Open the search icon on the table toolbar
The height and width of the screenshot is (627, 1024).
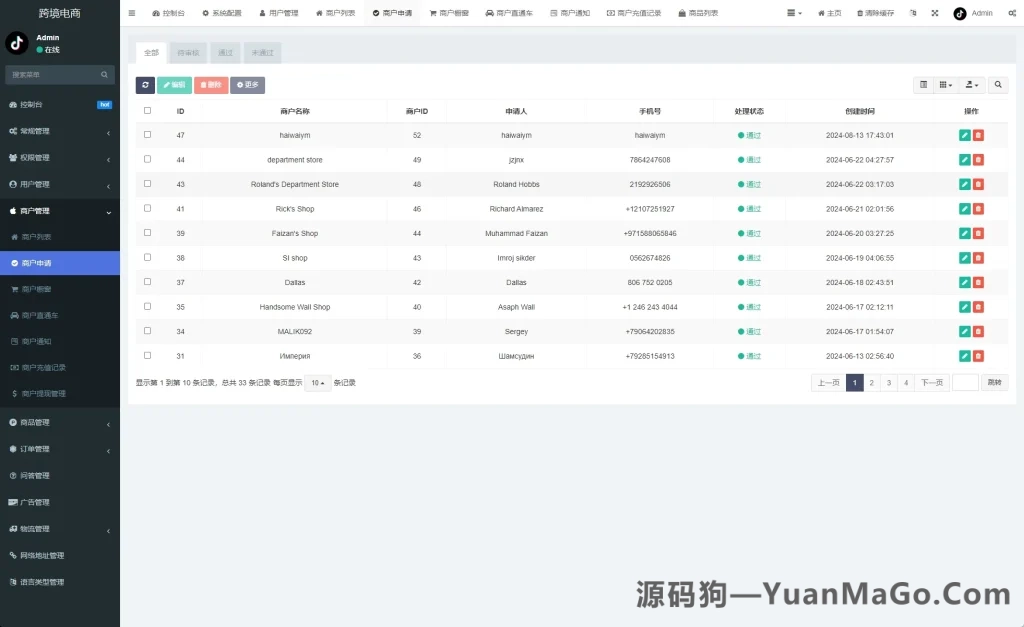[998, 85]
